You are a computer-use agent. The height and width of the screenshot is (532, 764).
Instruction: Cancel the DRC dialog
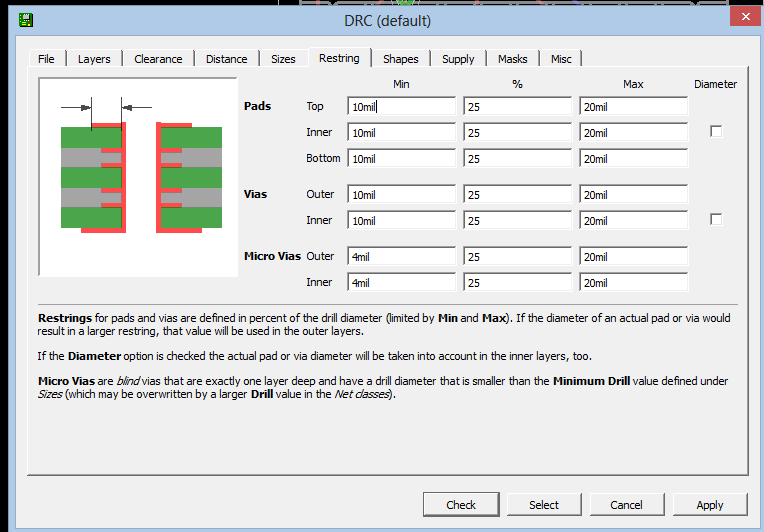(626, 505)
